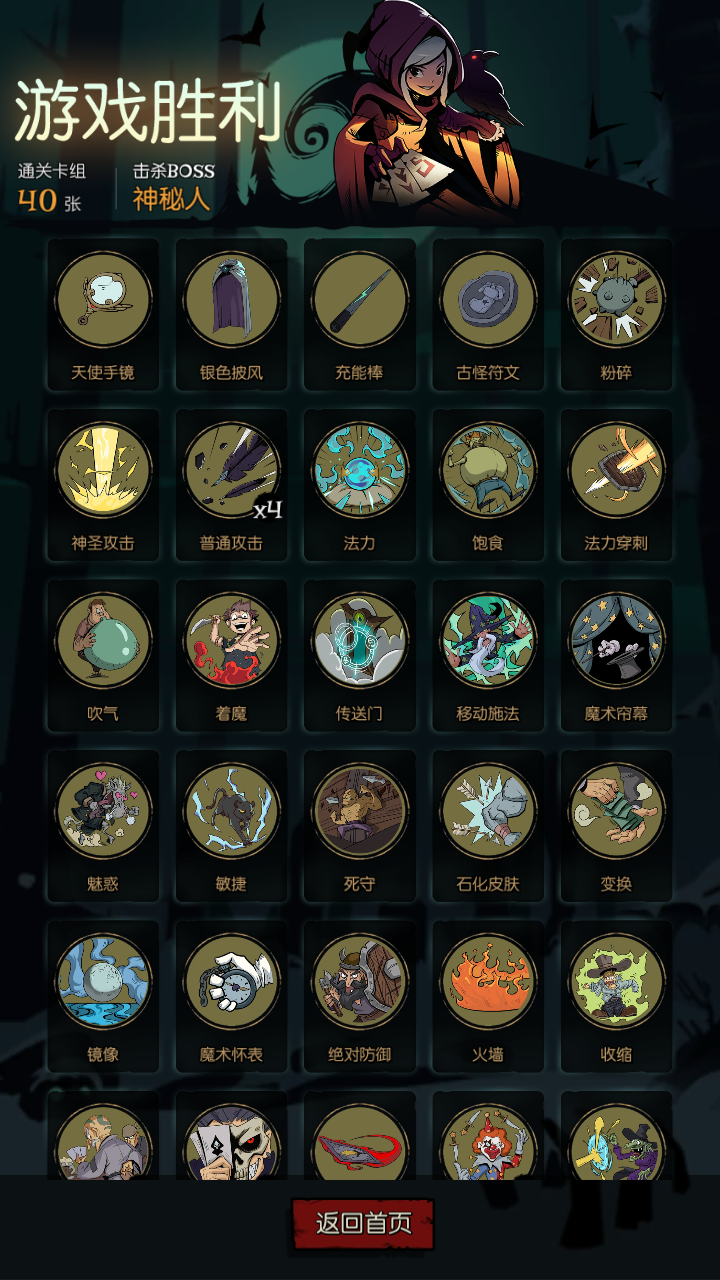Click the 返回首页 button
Viewport: 720px width, 1280px height.
(363, 1224)
